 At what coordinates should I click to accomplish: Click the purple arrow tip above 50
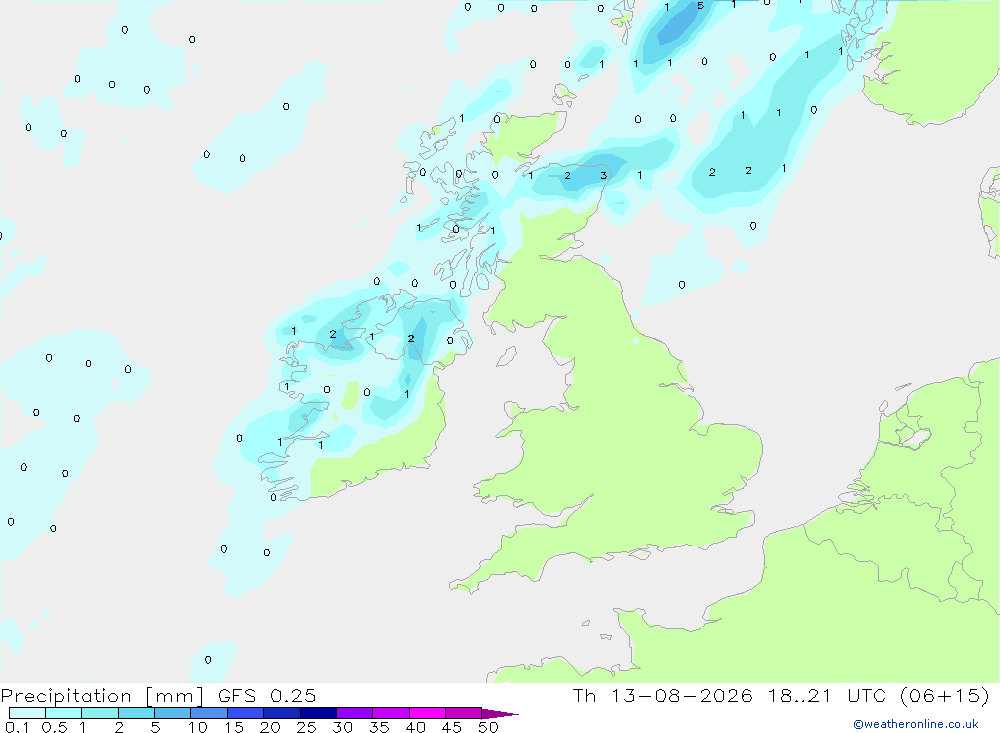click(499, 713)
